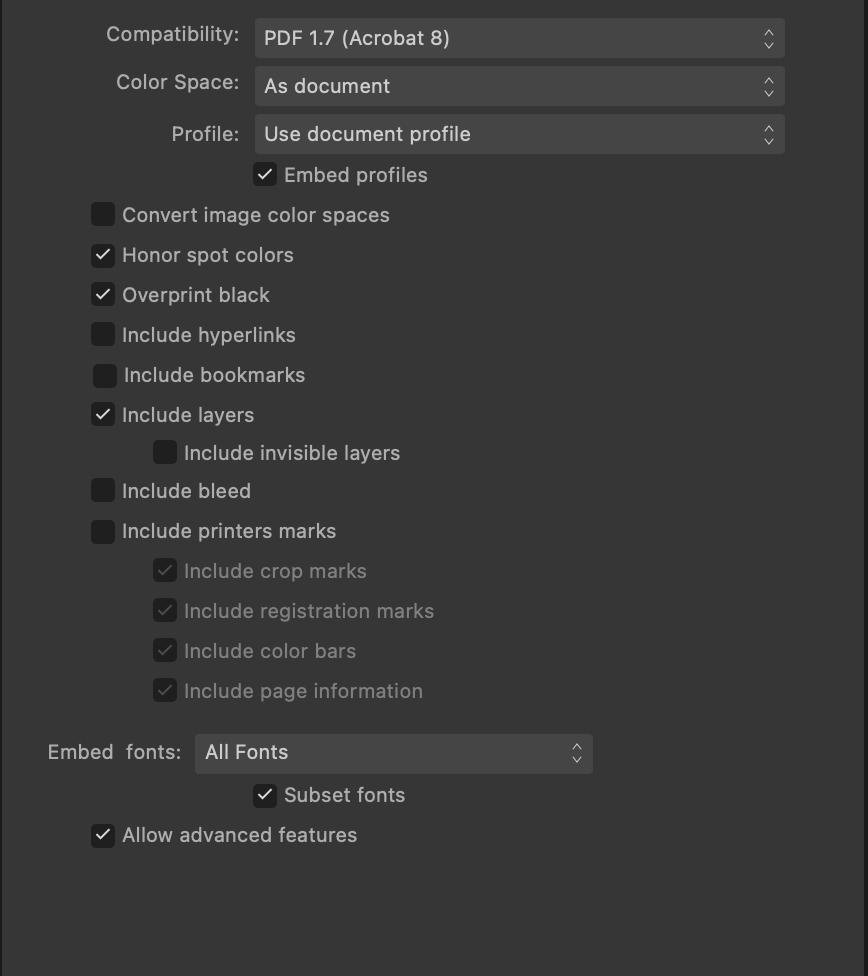
Task: Open the Profile dropdown
Action: click(x=519, y=134)
